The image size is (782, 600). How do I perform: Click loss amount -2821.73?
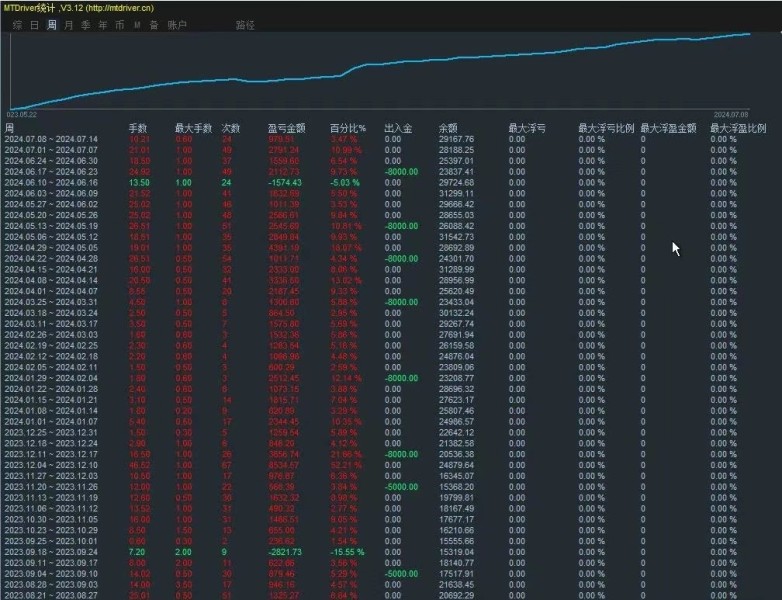click(285, 552)
